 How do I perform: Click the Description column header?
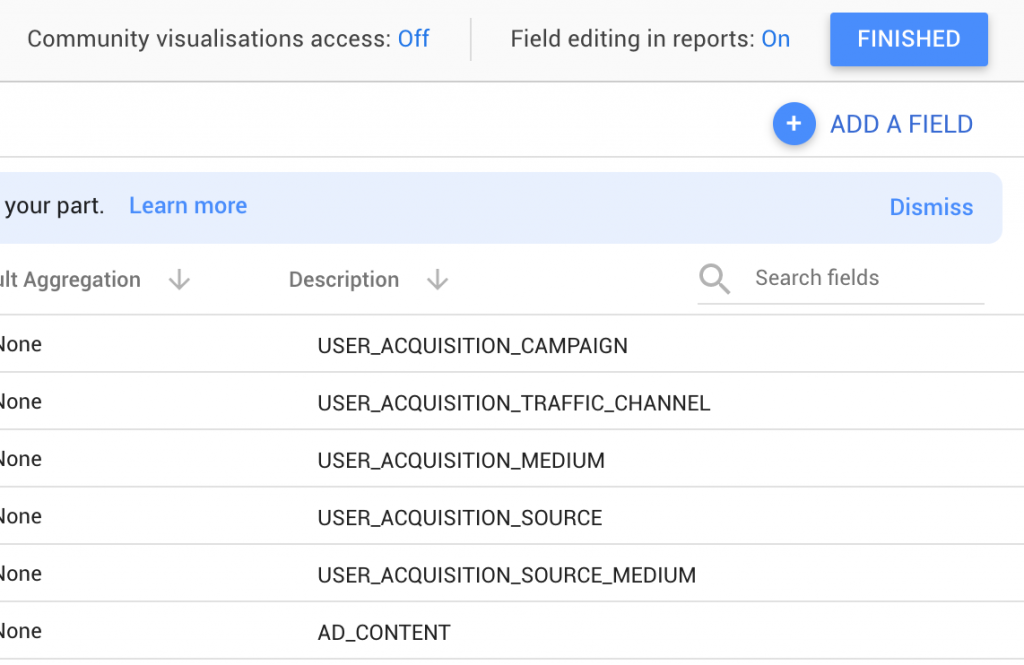click(344, 280)
